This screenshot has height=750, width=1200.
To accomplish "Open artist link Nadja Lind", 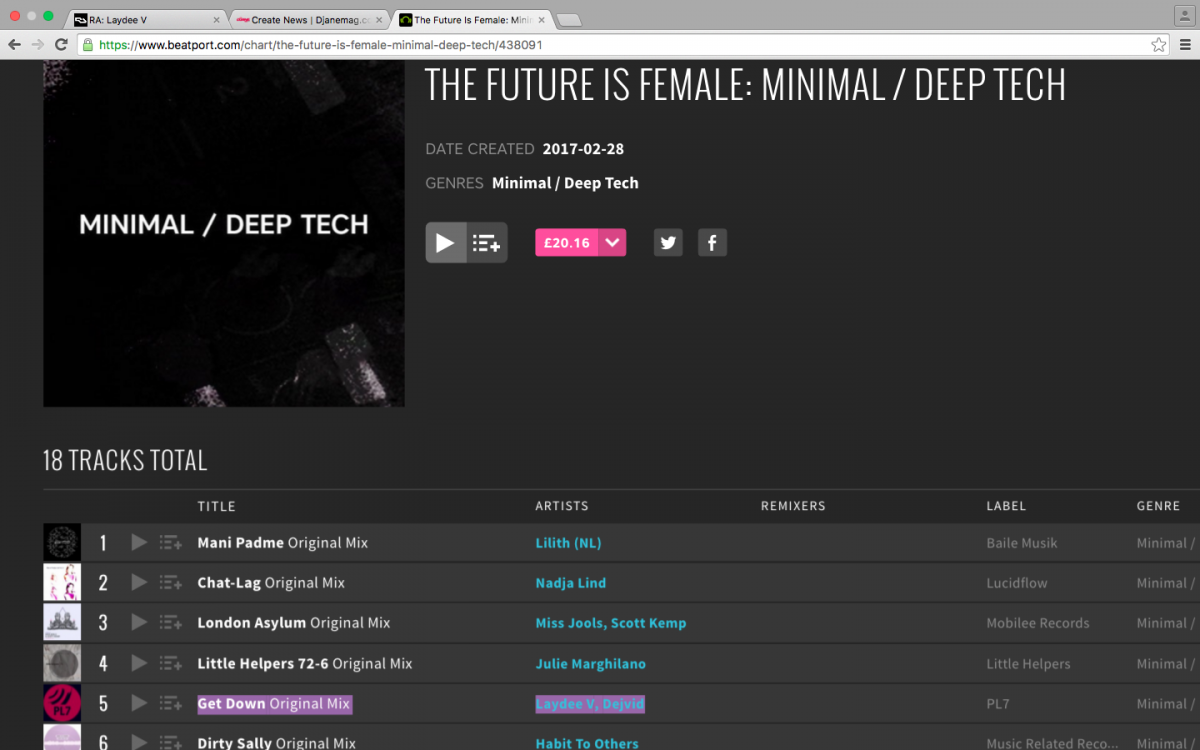I will tap(570, 583).
